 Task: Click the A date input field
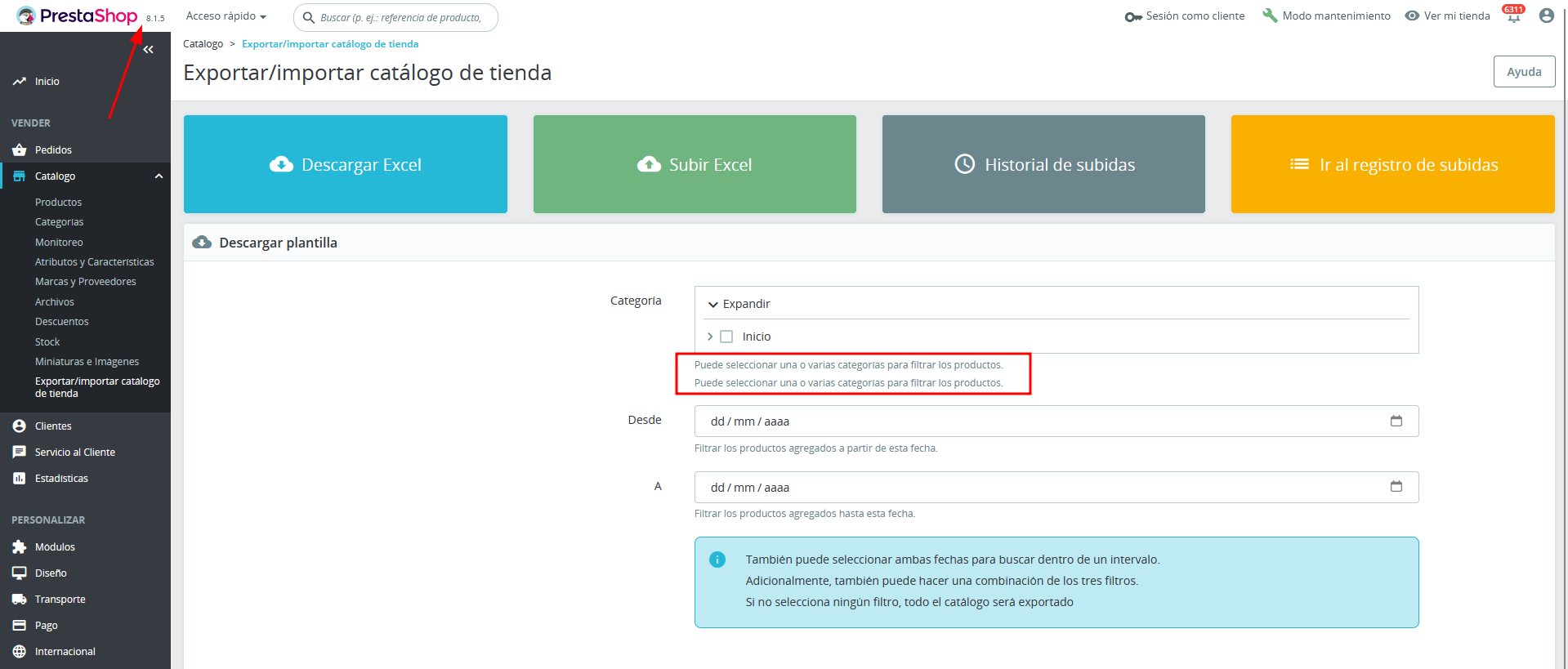[x=1057, y=487]
